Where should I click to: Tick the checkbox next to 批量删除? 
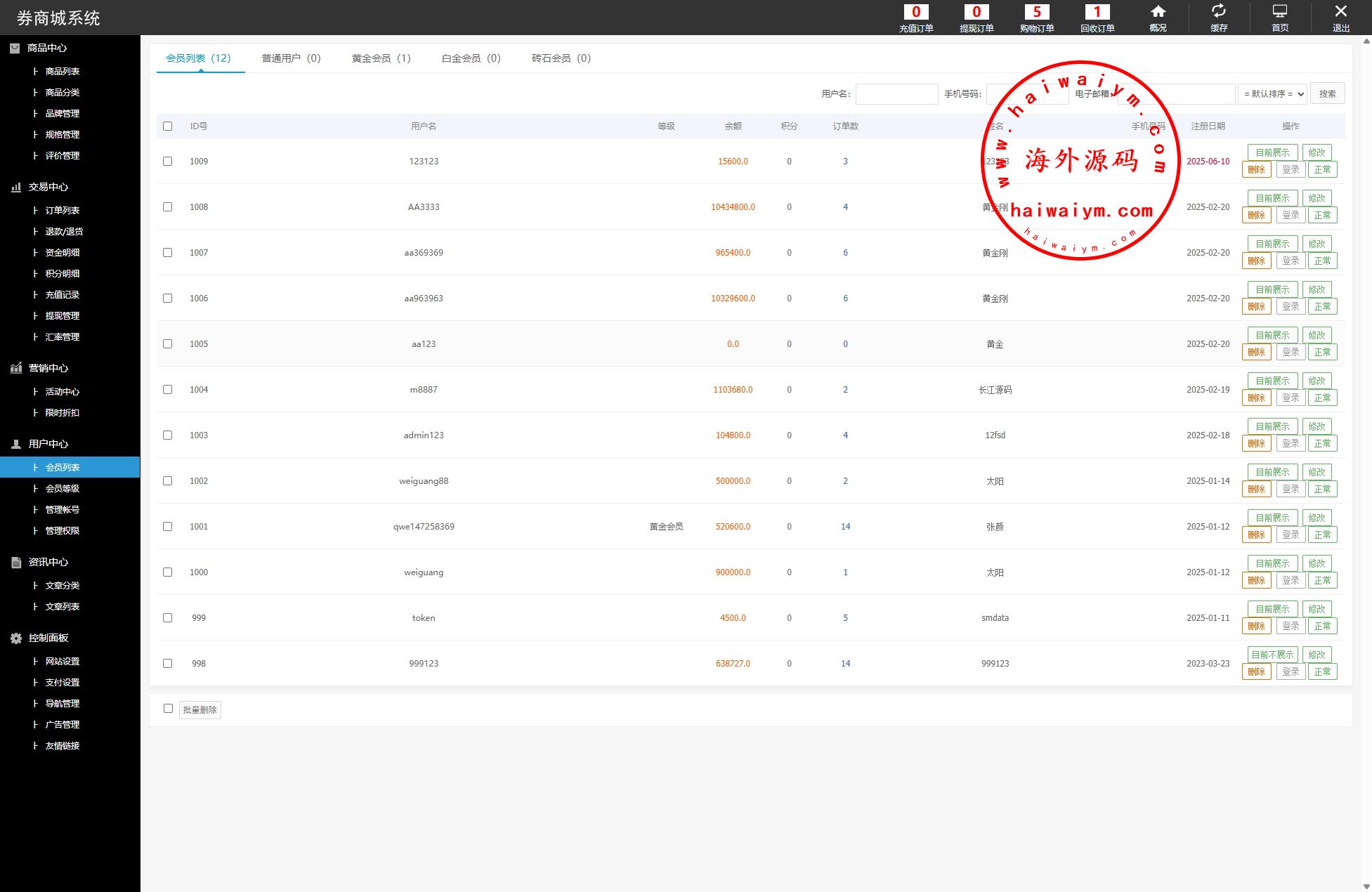(168, 708)
